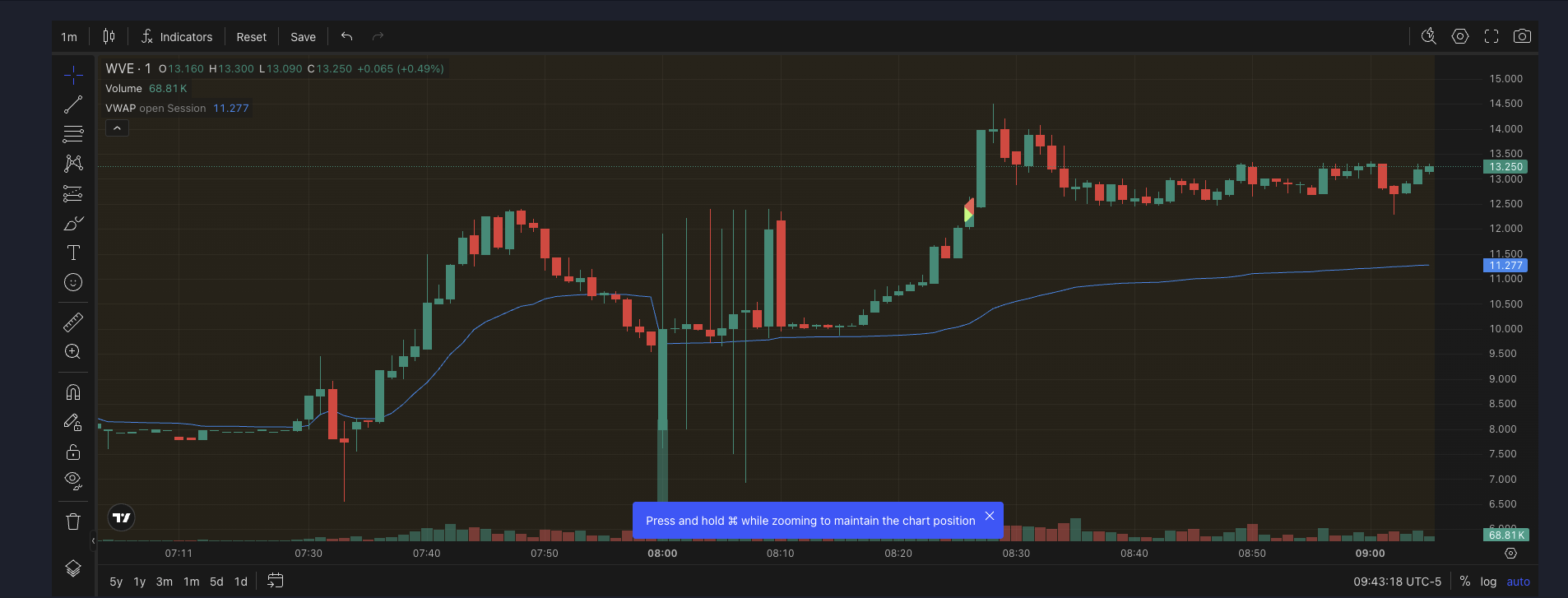The width and height of the screenshot is (1568, 598).
Task: Select the ruler measure tool
Action: click(73, 322)
